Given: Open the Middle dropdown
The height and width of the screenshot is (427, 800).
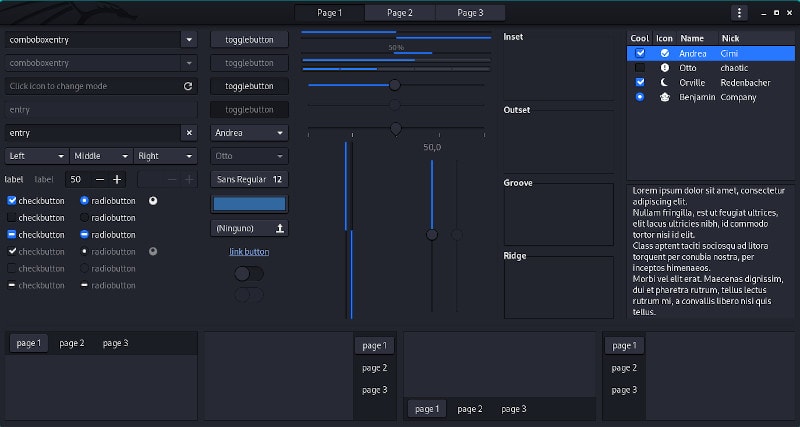Looking at the screenshot, I should [101, 156].
